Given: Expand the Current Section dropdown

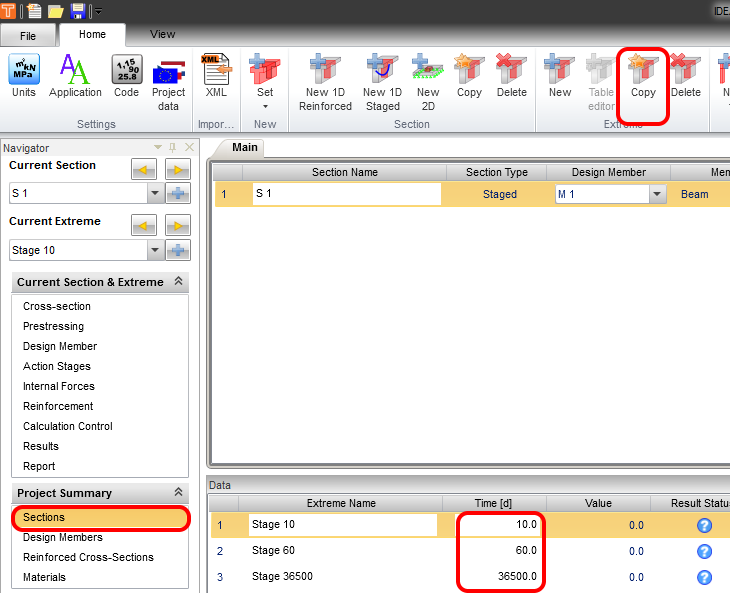Looking at the screenshot, I should point(155,193).
